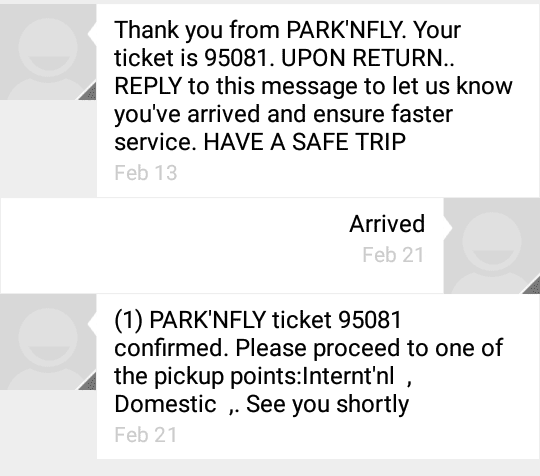Viewport: 540px width, 476px height.
Task: Select the 'ticket 95081 confirmed' message
Action: click(x=318, y=376)
